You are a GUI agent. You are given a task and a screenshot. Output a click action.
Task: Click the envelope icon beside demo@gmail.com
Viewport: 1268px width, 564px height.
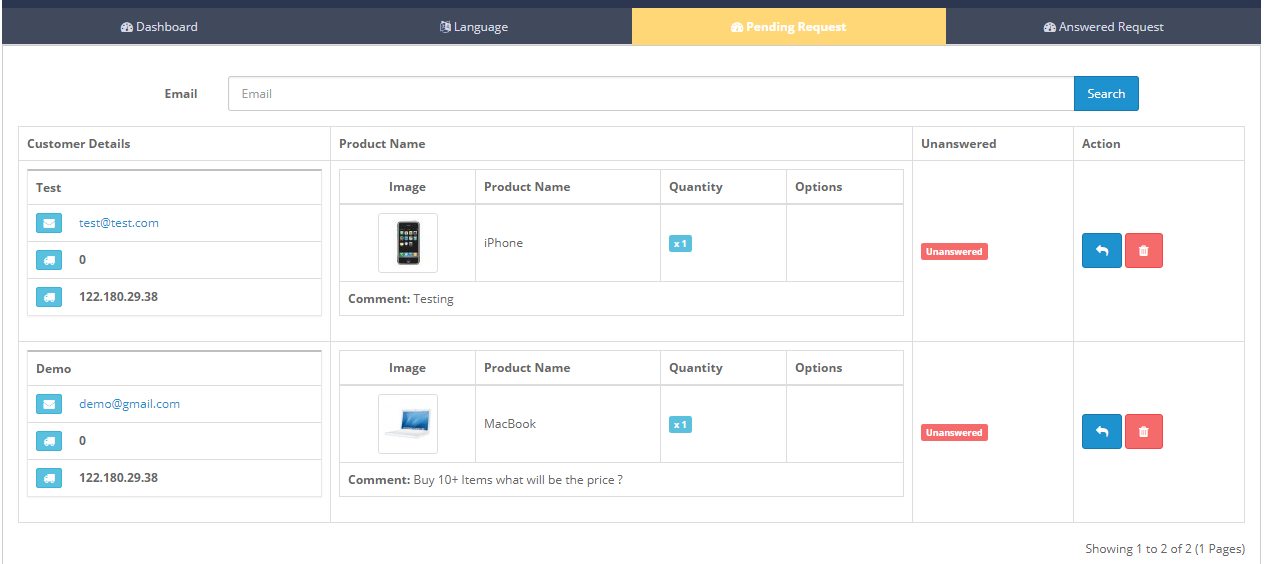pyautogui.click(x=49, y=404)
